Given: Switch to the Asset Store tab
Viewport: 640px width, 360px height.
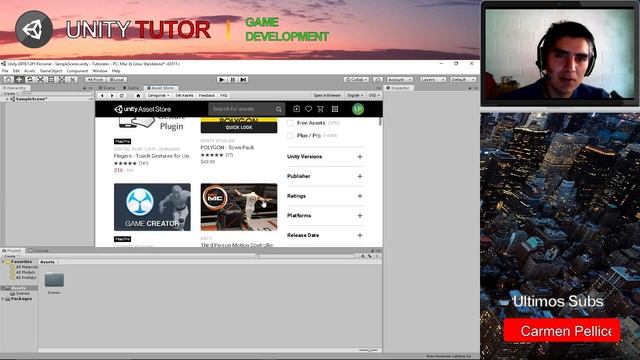Looking at the screenshot, I should click(x=161, y=88).
